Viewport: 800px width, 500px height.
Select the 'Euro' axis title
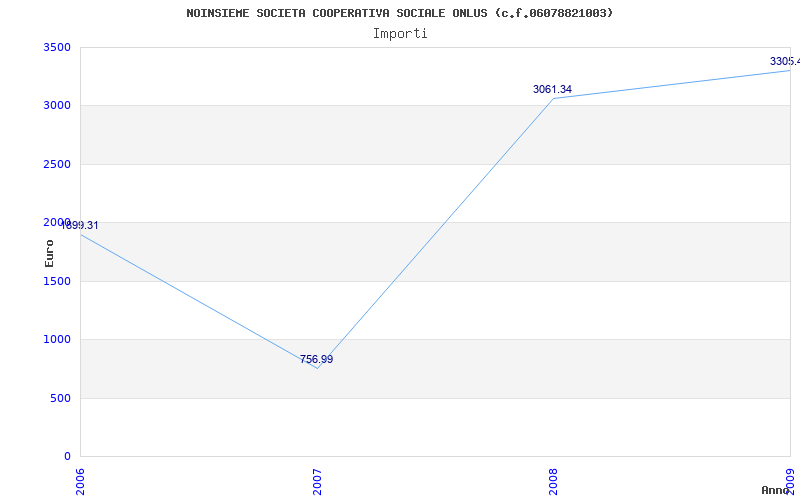(49, 254)
